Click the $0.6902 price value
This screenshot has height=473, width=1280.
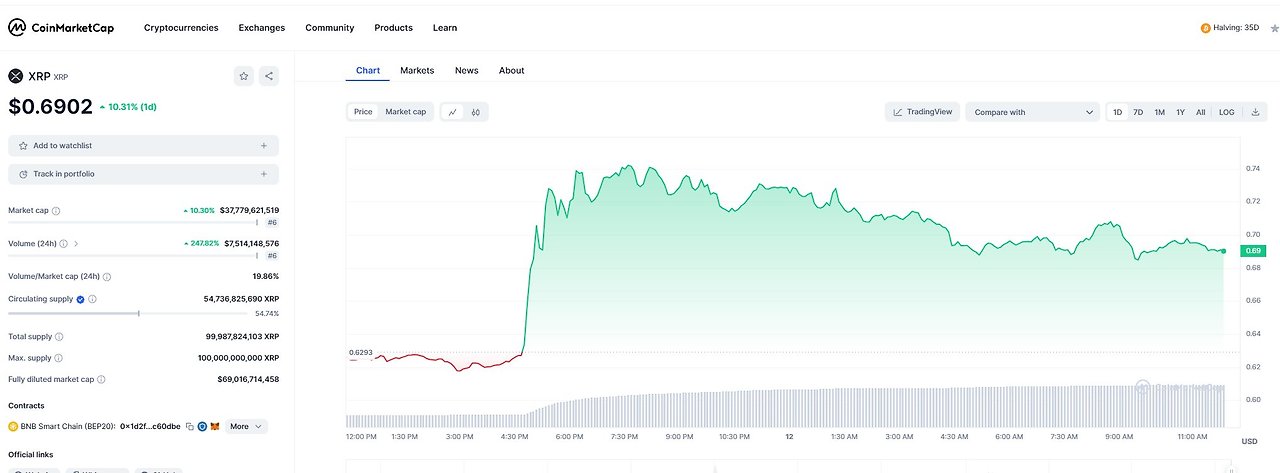click(x=50, y=106)
